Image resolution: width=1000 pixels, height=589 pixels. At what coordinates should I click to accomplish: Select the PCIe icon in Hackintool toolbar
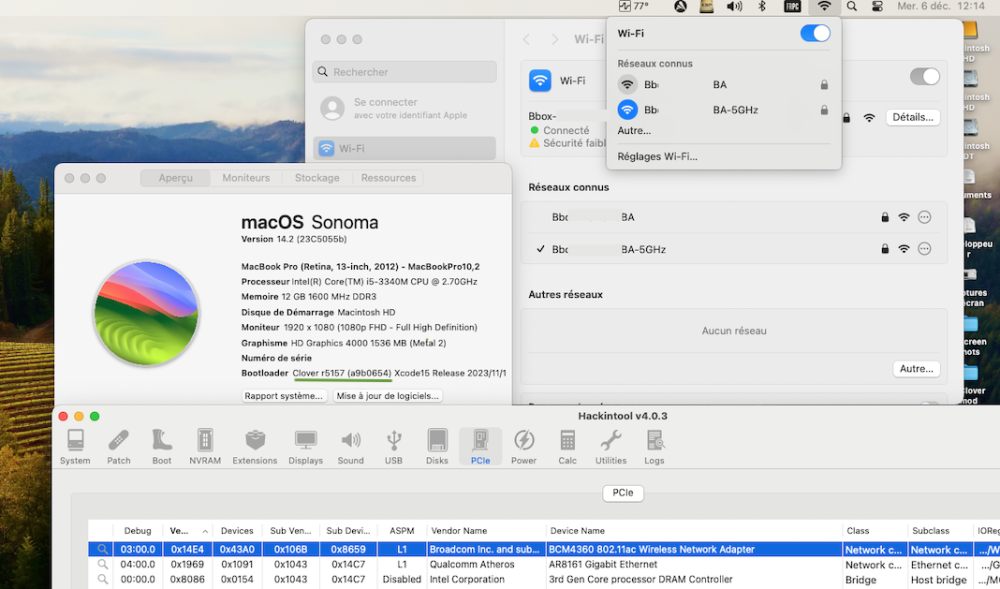pyautogui.click(x=480, y=447)
